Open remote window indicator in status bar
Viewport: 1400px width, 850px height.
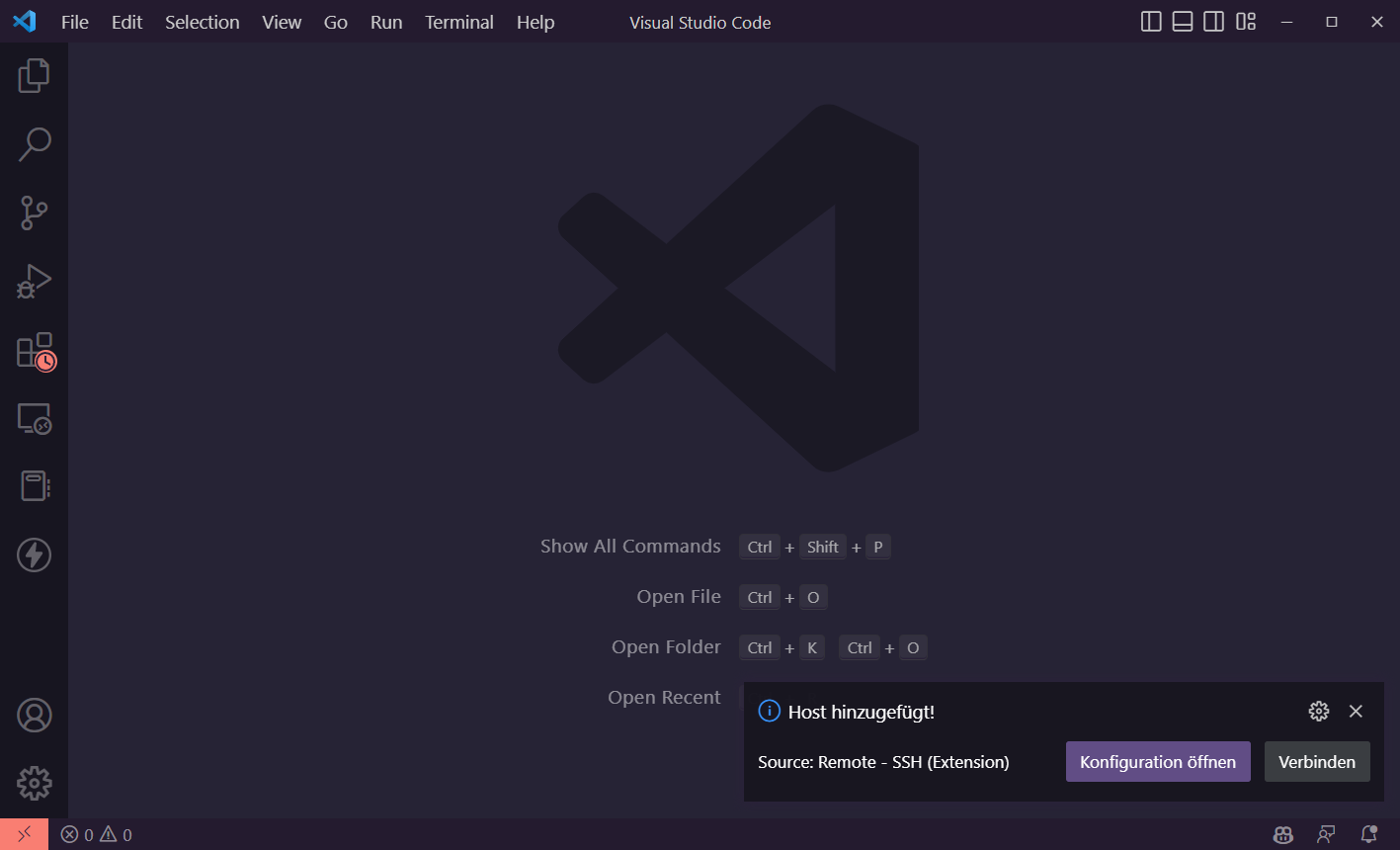[24, 834]
